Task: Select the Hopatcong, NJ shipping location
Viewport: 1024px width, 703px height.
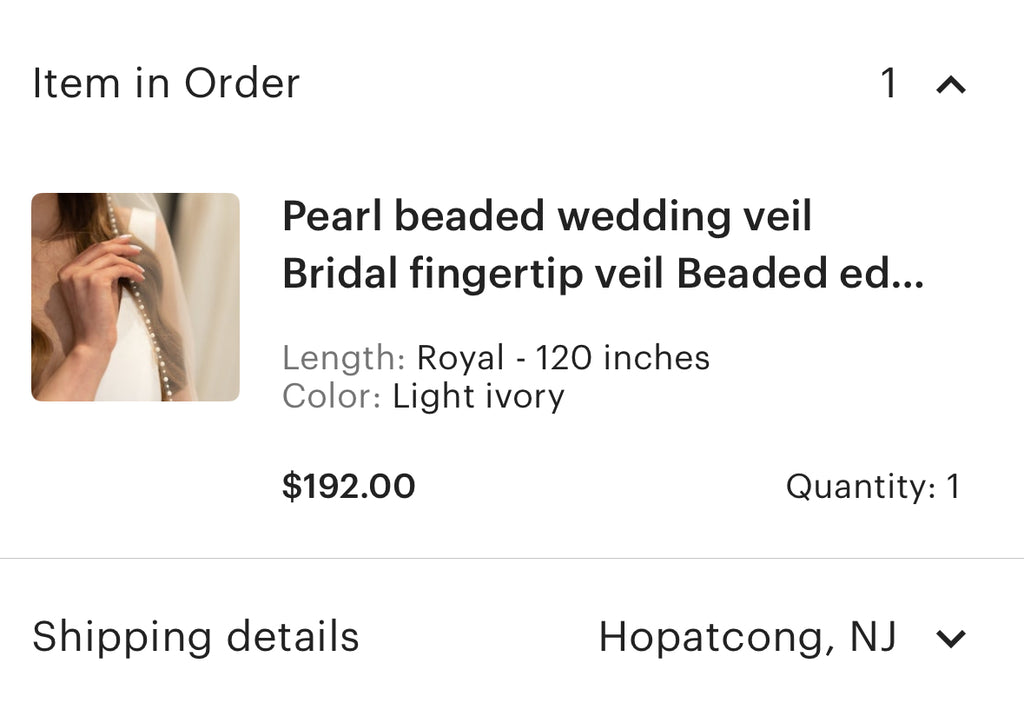Action: [747, 637]
